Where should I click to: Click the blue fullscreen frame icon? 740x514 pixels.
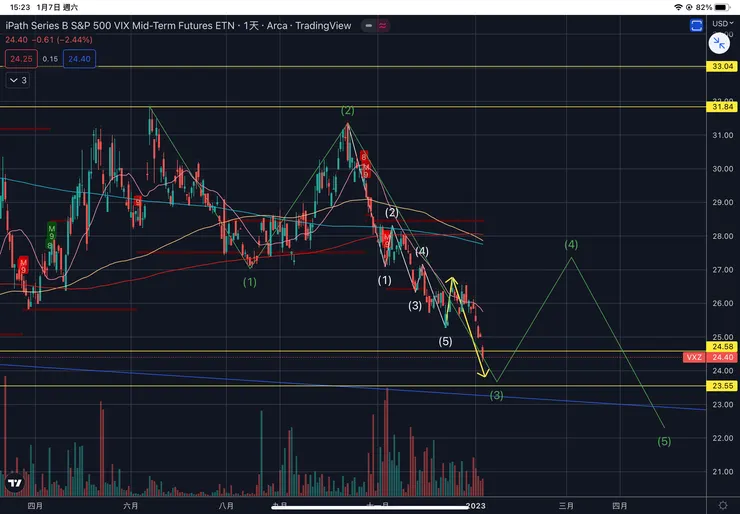pos(696,25)
